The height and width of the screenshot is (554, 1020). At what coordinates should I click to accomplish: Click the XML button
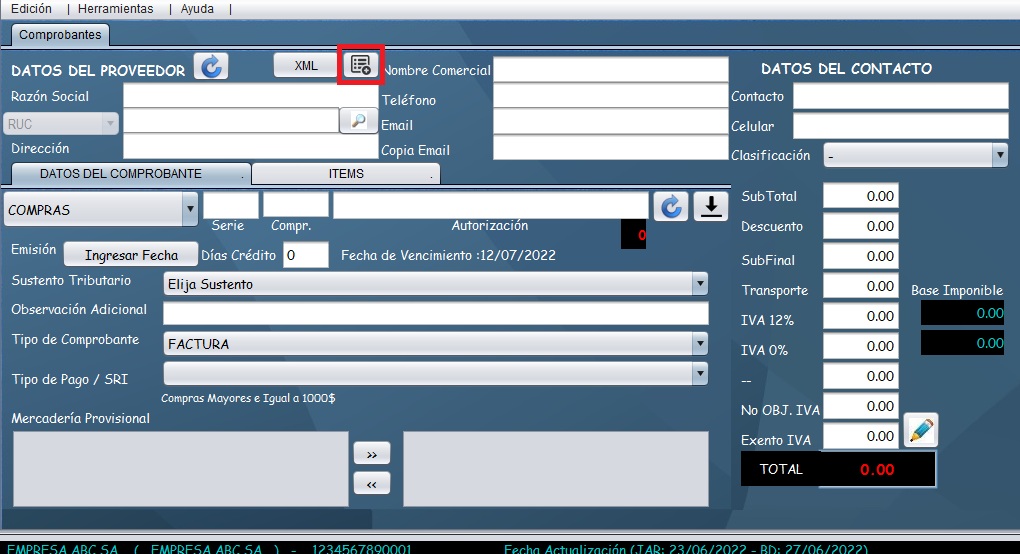306,65
